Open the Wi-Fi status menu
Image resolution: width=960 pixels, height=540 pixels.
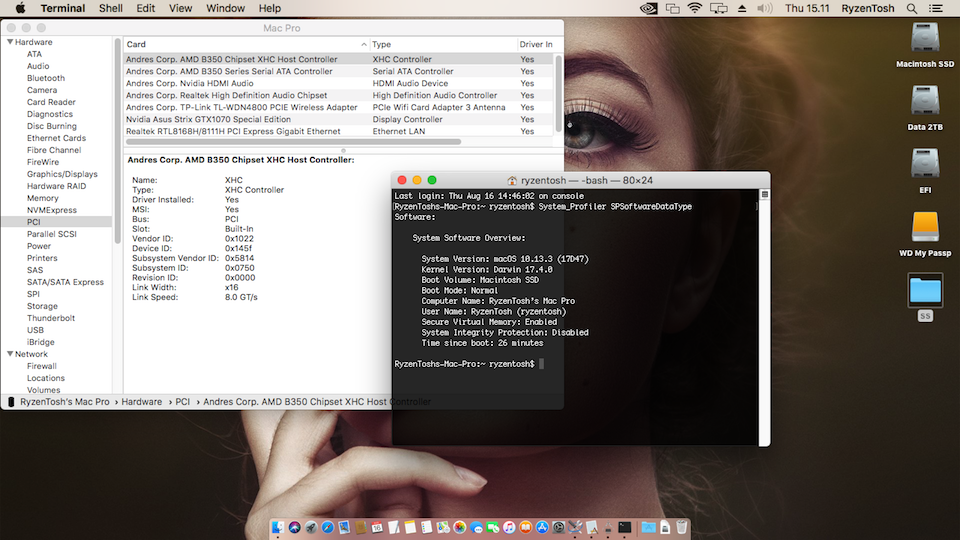695,8
